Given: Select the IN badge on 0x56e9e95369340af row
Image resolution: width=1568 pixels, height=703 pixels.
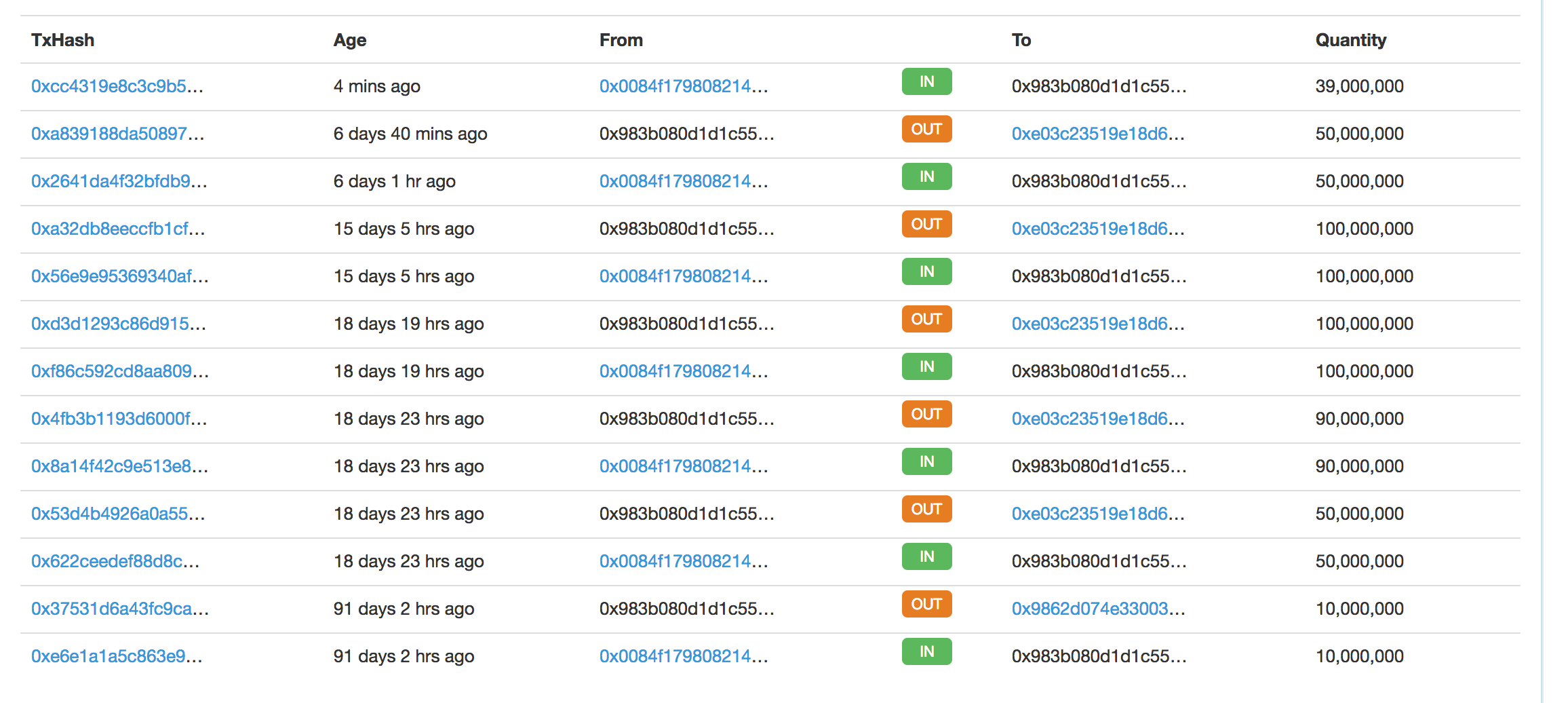Looking at the screenshot, I should [926, 272].
